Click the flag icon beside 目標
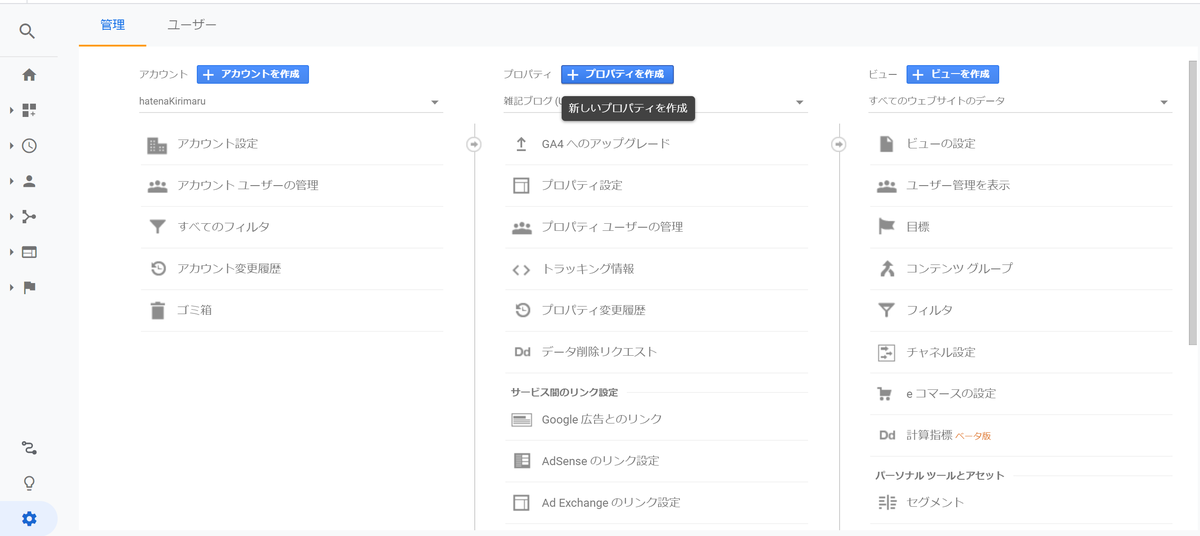 point(886,227)
